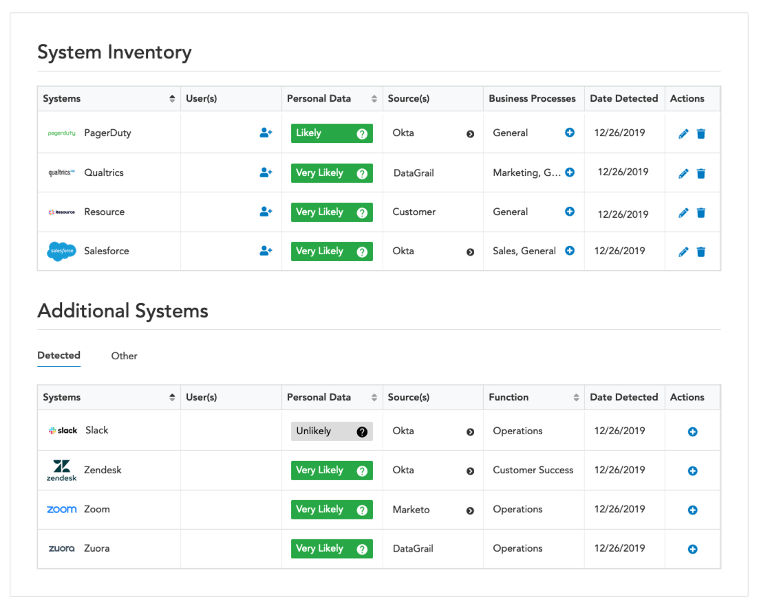760x608 pixels.
Task: Delete the Resource system entry
Action: pos(701,213)
